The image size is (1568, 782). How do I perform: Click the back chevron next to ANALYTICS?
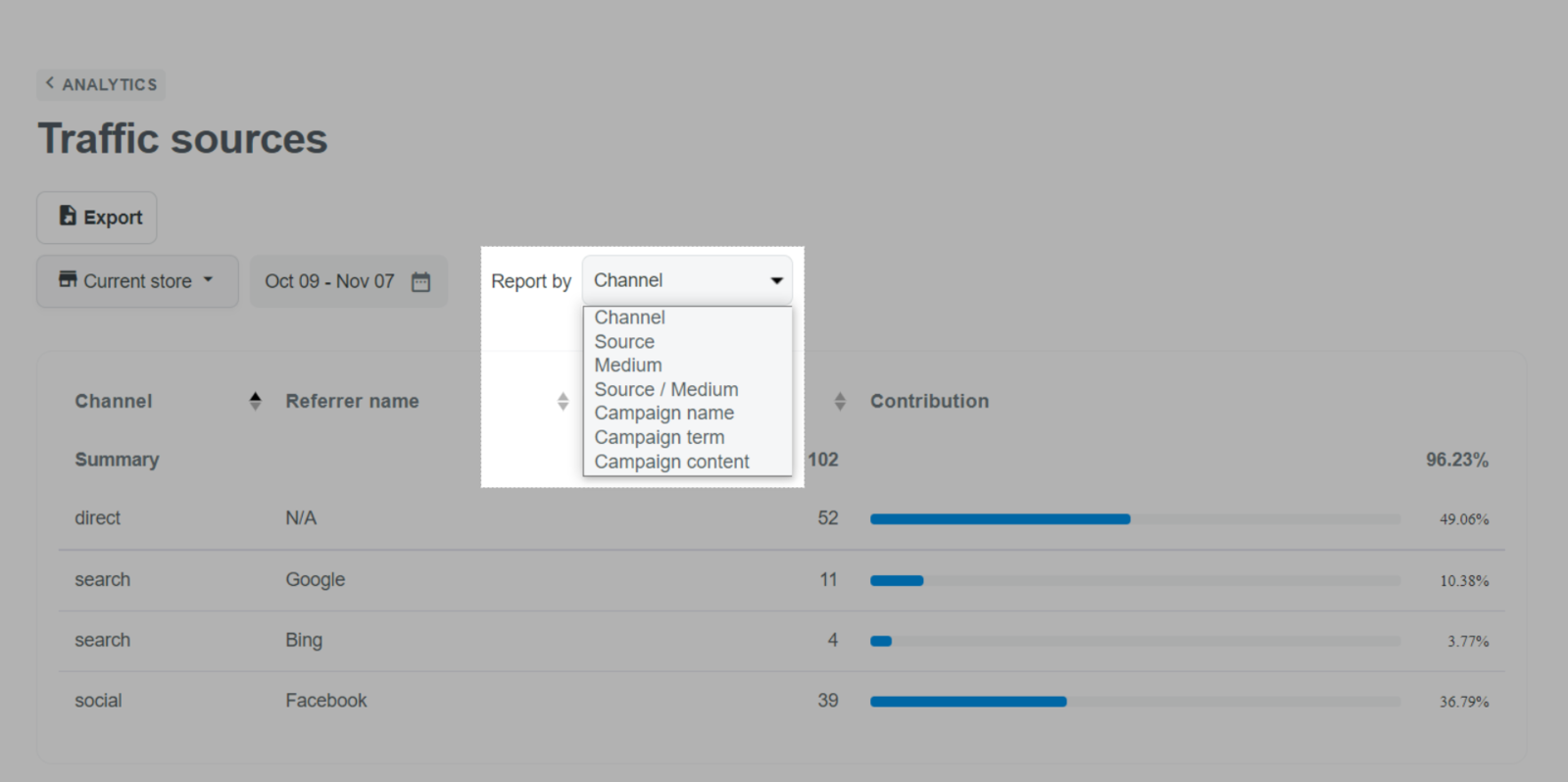coord(49,83)
